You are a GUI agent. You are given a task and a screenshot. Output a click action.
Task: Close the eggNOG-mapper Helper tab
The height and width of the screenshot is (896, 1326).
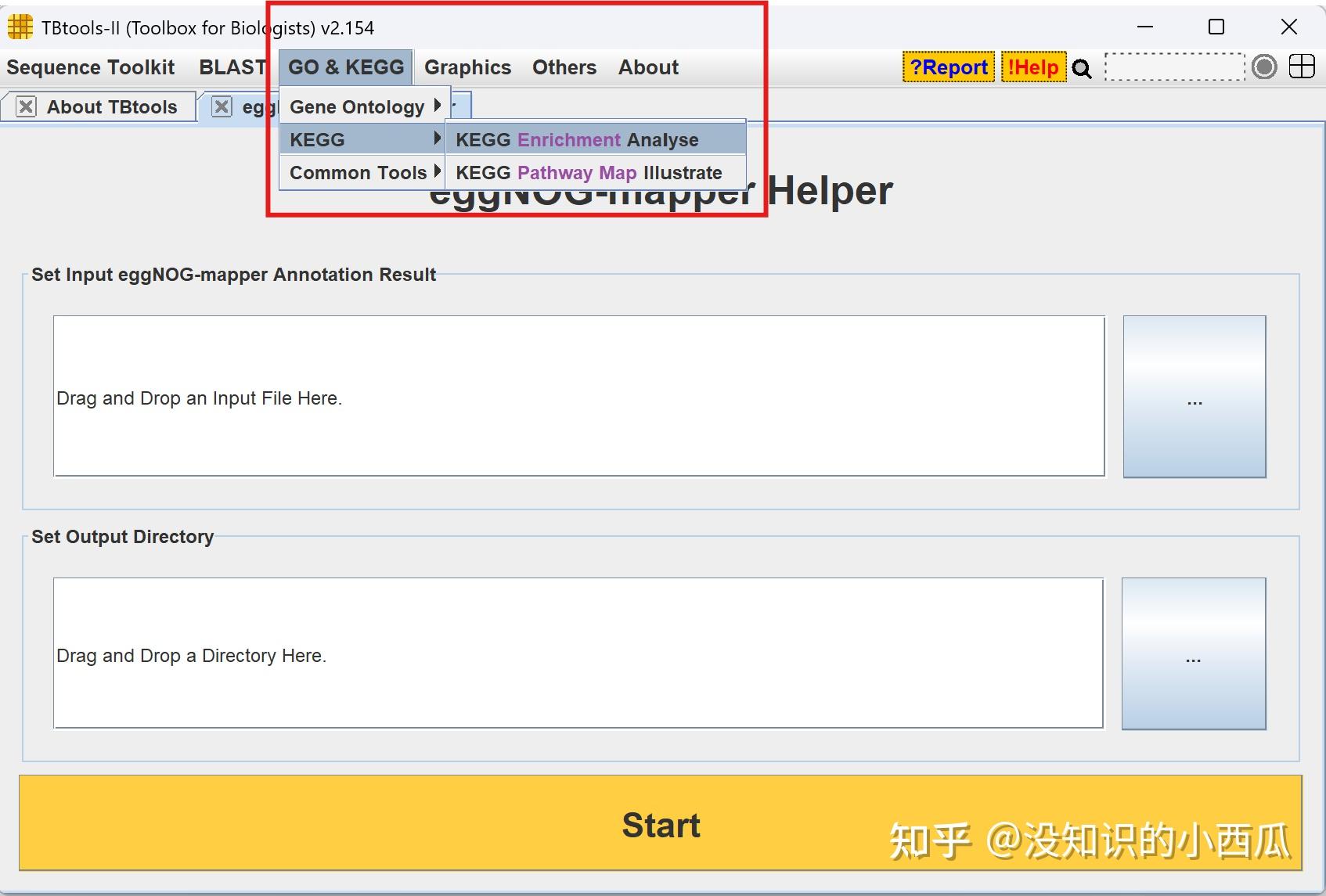click(x=222, y=106)
